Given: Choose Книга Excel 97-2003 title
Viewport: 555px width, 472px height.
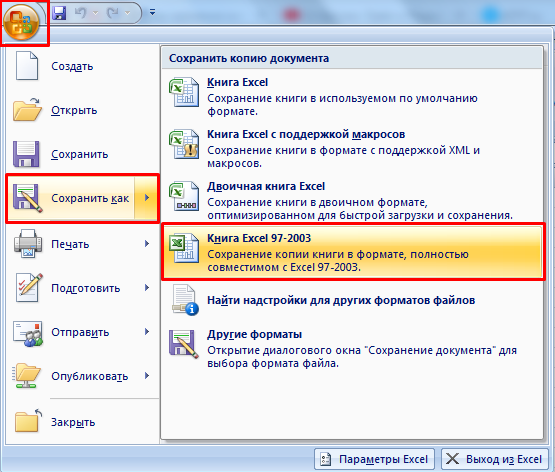Looking at the screenshot, I should click(259, 238).
